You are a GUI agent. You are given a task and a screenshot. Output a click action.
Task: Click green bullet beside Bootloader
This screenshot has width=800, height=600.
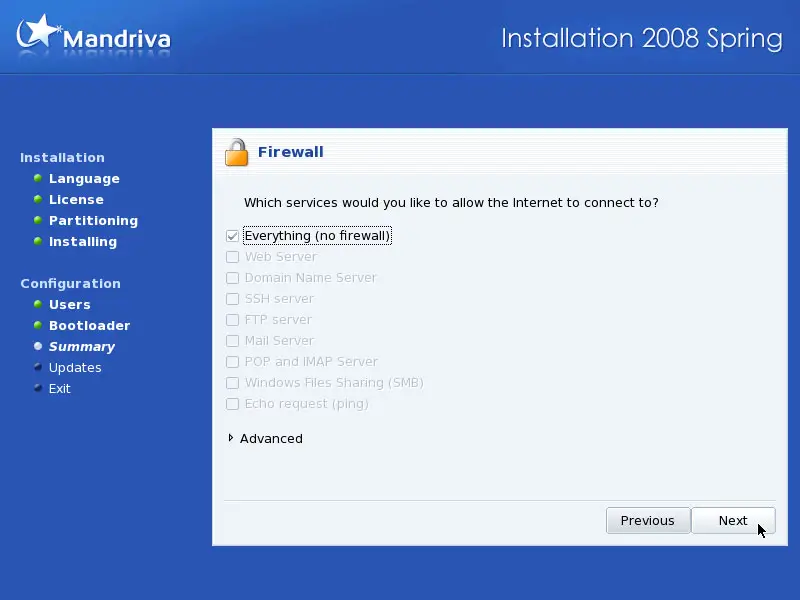pyautogui.click(x=38, y=325)
